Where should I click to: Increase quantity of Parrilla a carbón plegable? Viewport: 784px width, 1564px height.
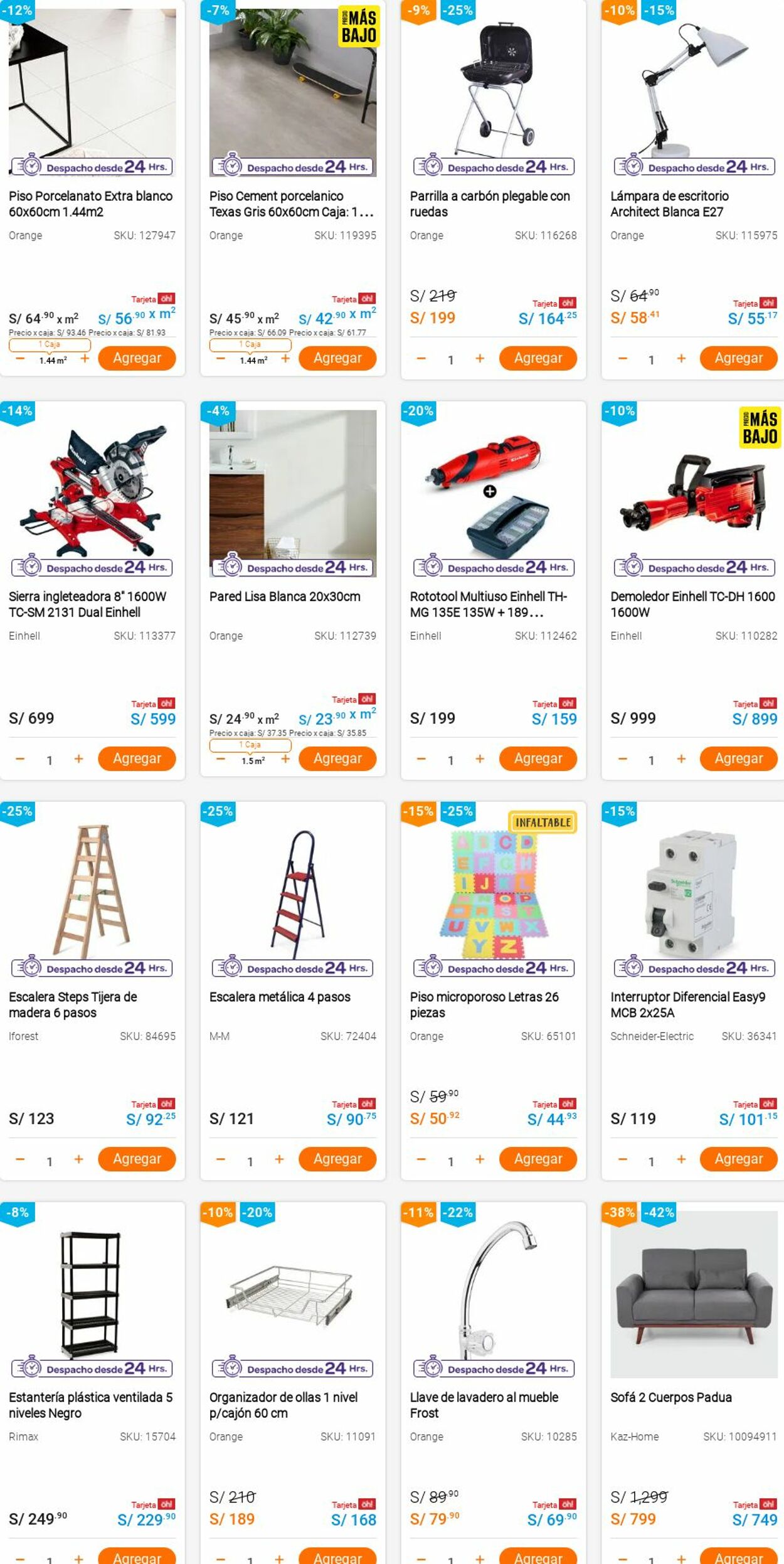480,358
